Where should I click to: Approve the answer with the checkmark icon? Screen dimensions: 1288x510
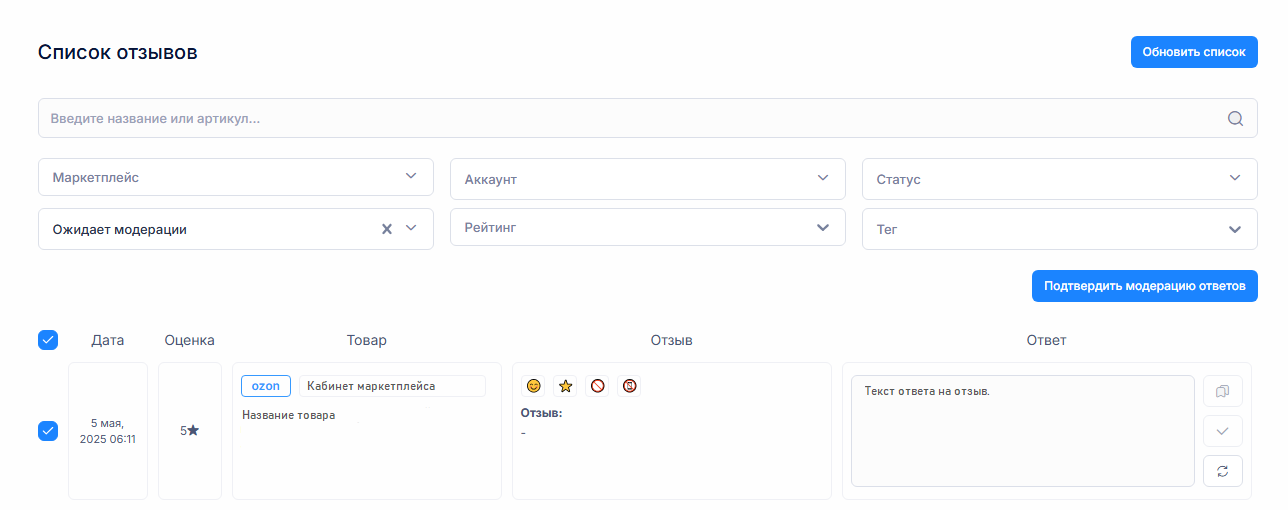pyautogui.click(x=1222, y=431)
